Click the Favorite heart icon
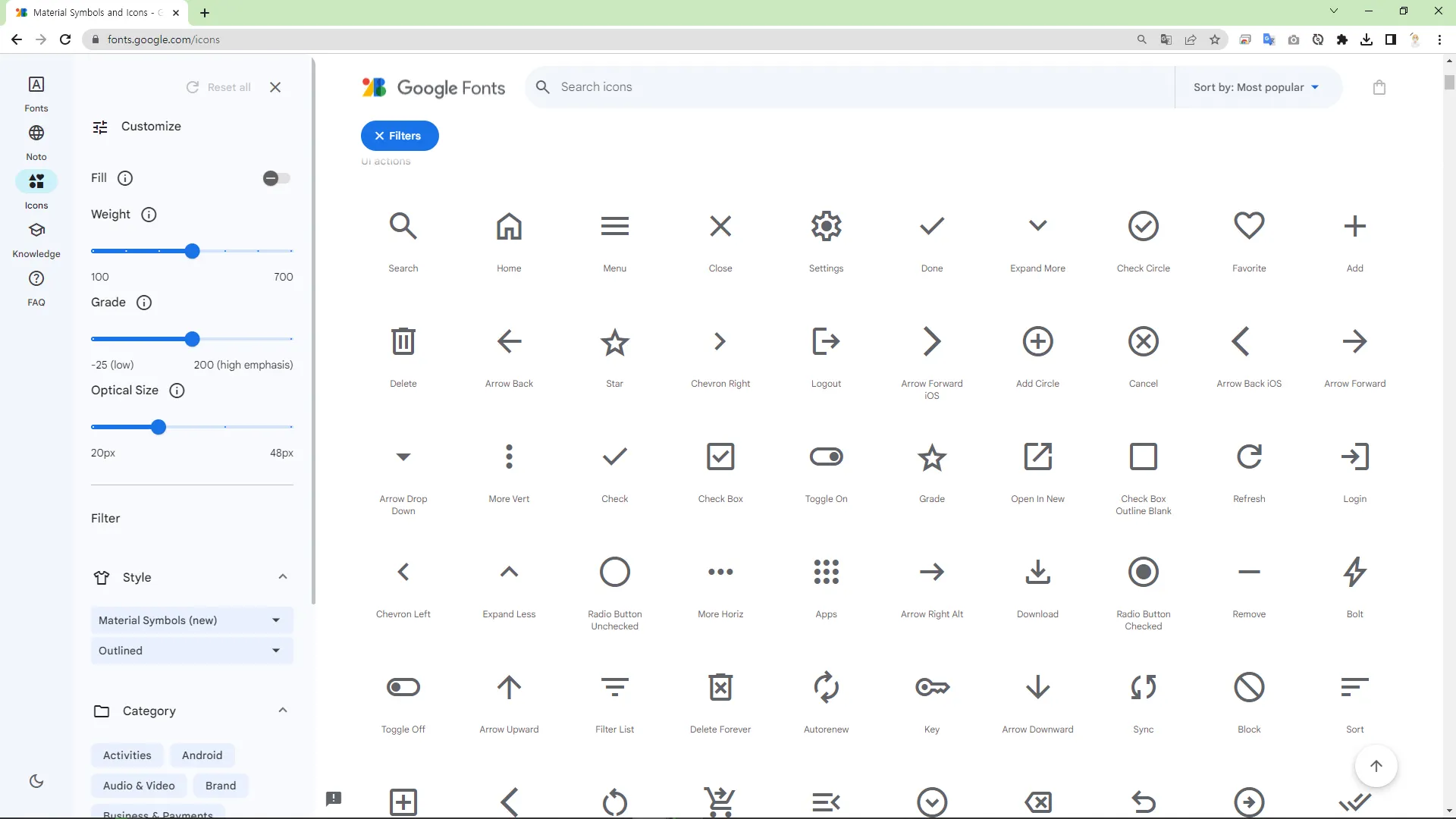This screenshot has height=819, width=1456. pyautogui.click(x=1249, y=226)
